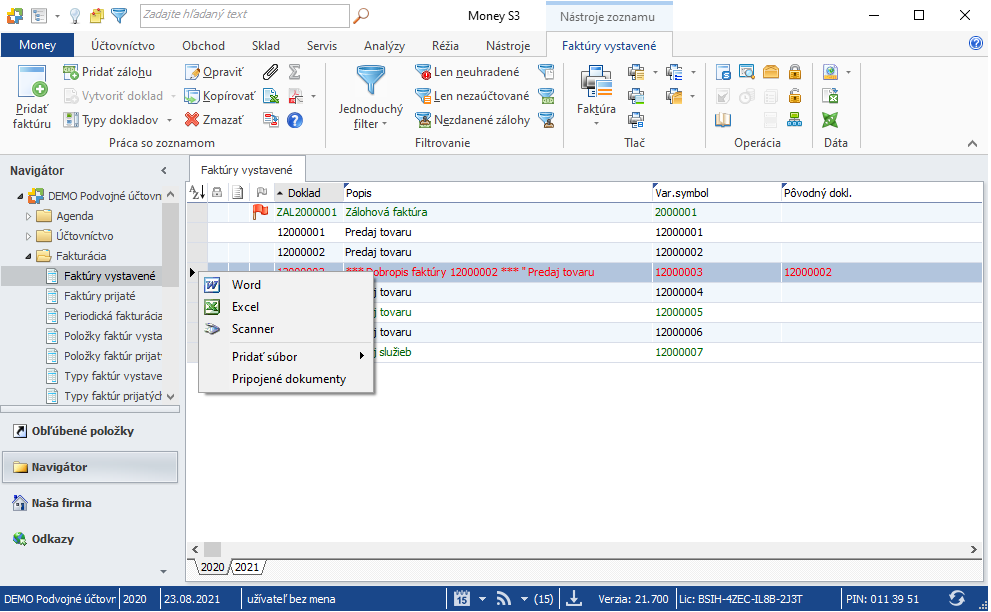Click the red X Zmazať icon
991x612 pixels.
193,120
